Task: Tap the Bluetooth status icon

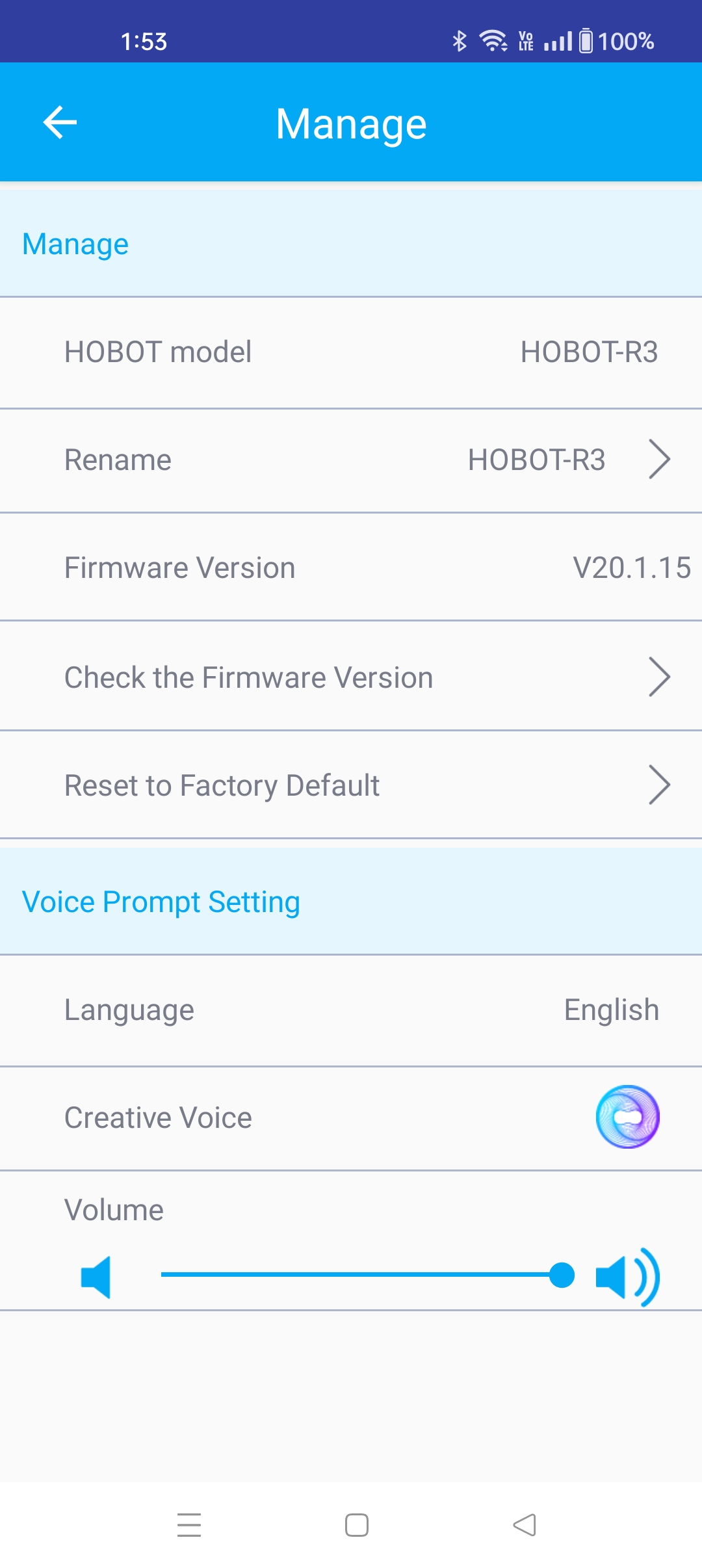Action: 460,41
